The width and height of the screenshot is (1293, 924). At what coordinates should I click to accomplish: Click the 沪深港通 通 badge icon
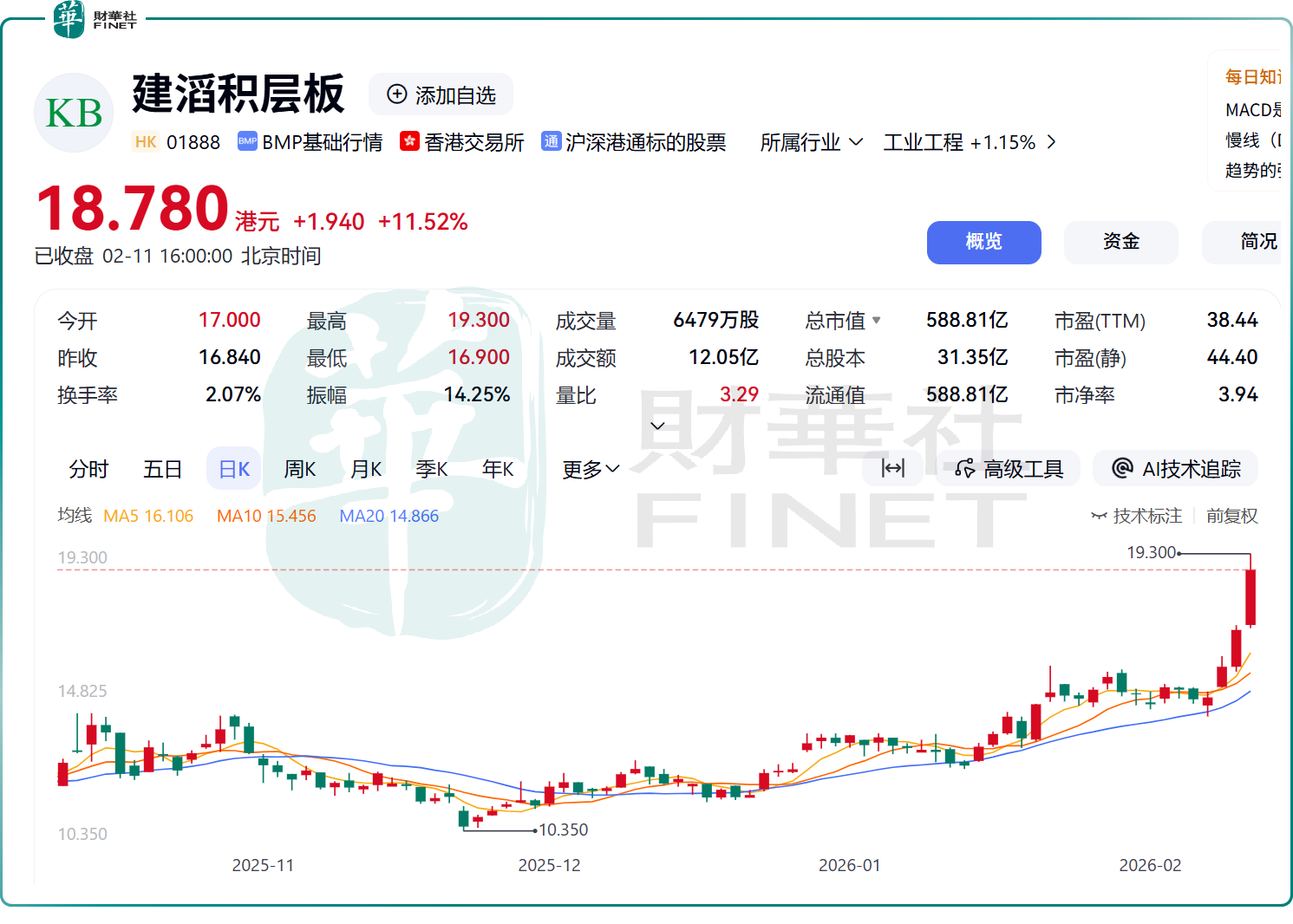tap(551, 141)
